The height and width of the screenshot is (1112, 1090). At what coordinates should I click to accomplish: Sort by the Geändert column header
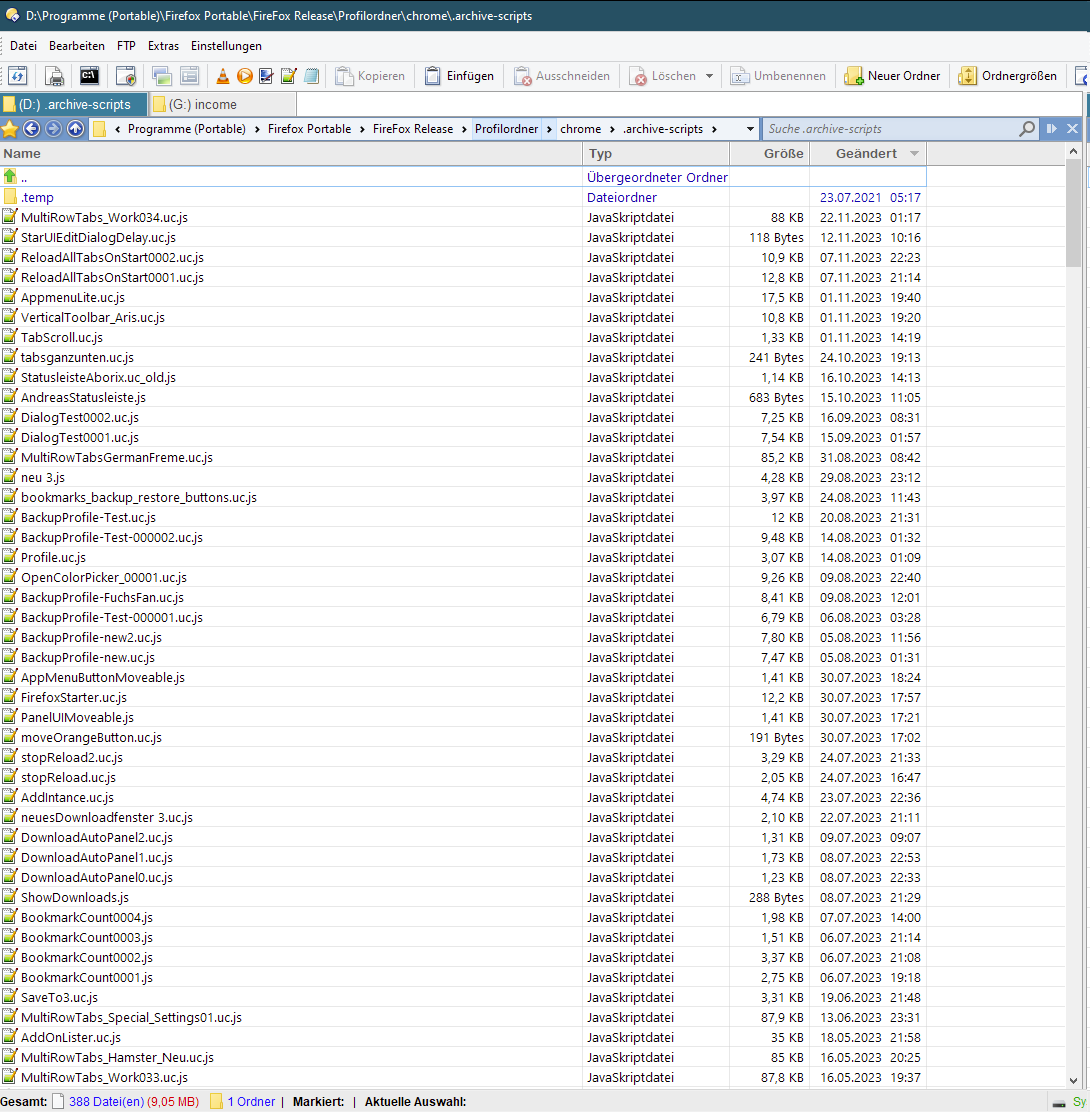click(x=866, y=154)
